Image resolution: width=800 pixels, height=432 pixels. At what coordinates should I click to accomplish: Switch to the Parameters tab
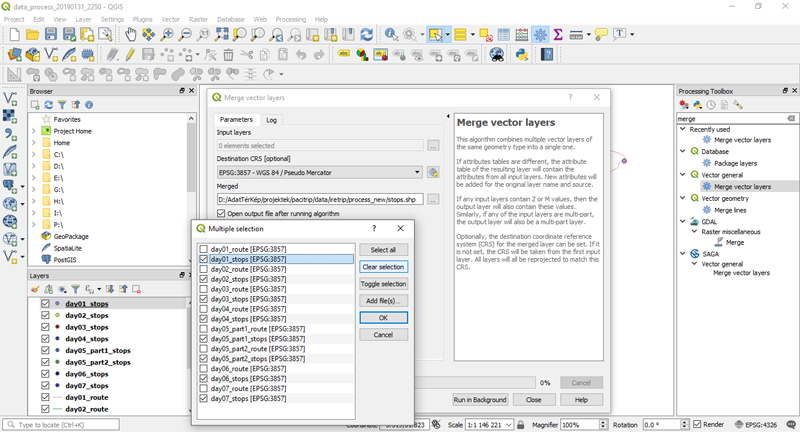236,119
